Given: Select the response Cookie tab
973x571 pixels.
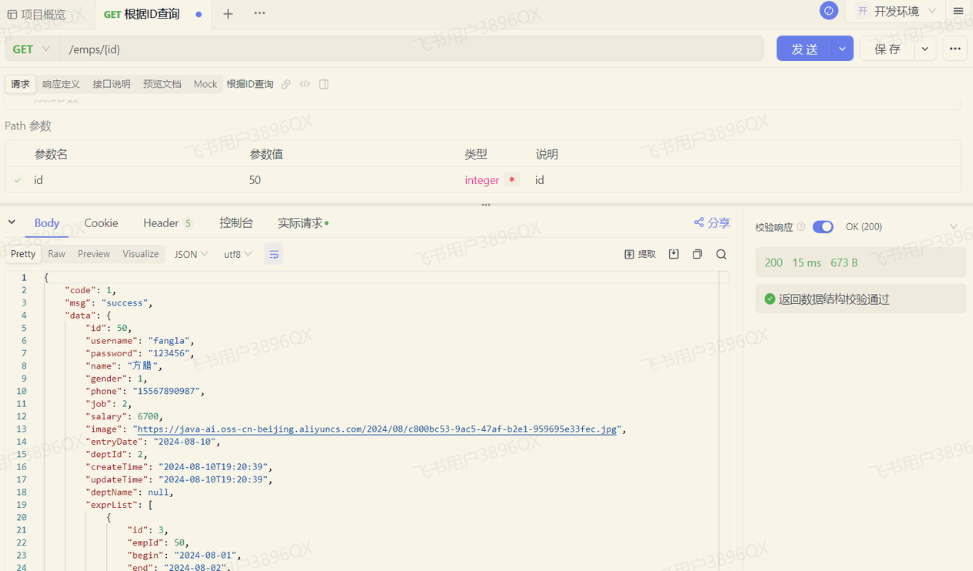Looking at the screenshot, I should 101,223.
